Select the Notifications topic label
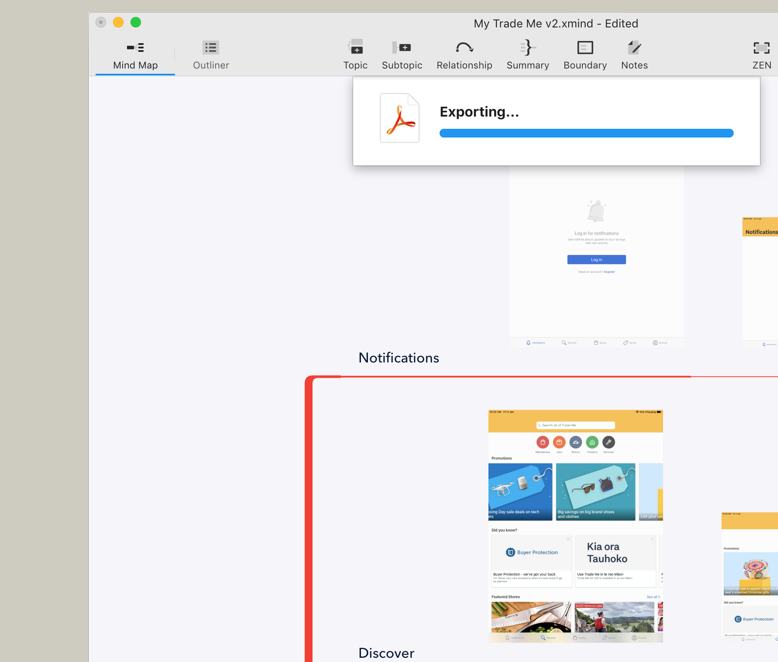The image size is (778, 662). [x=398, y=358]
